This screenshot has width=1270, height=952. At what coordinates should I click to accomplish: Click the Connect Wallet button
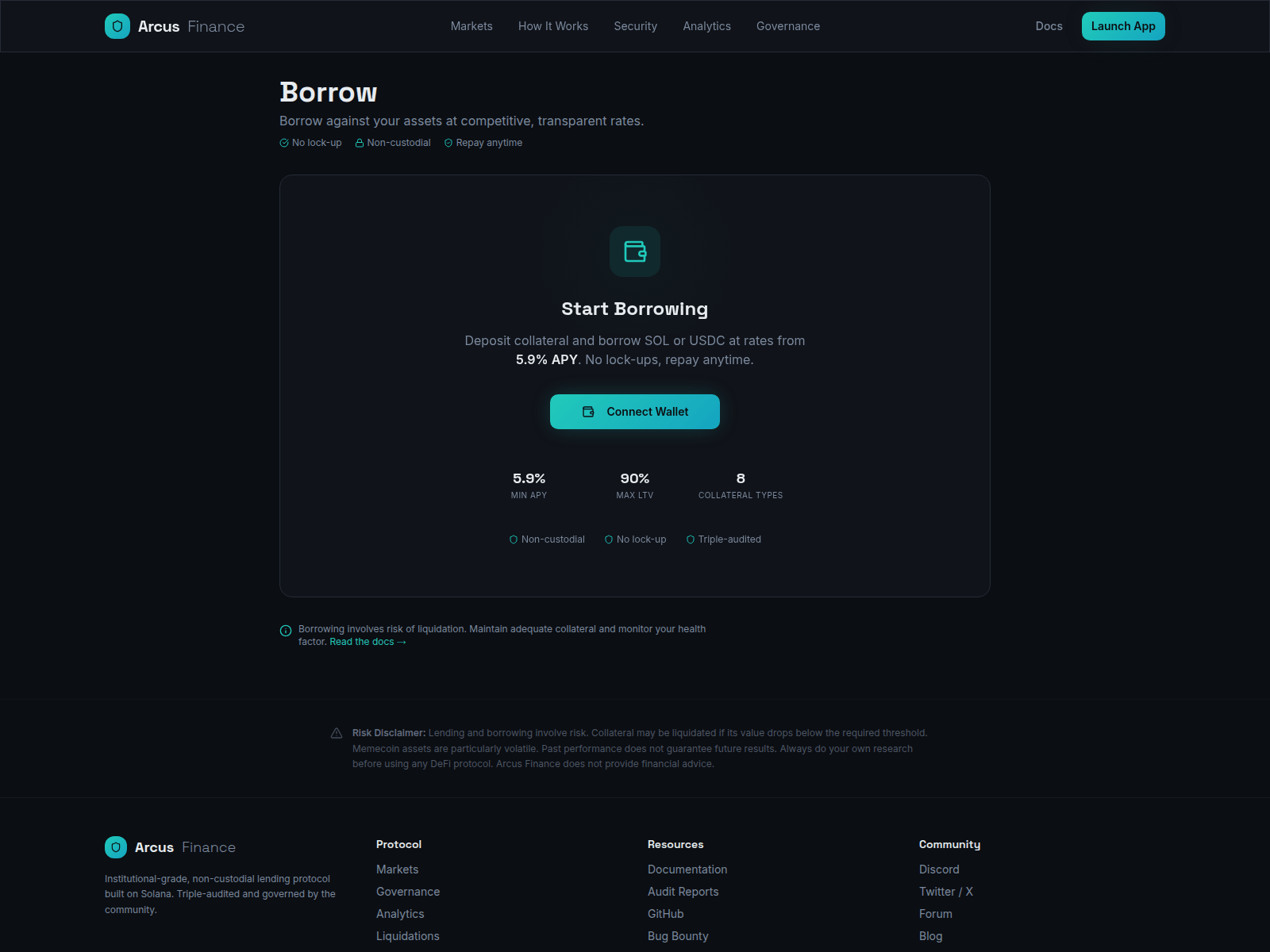[635, 412]
